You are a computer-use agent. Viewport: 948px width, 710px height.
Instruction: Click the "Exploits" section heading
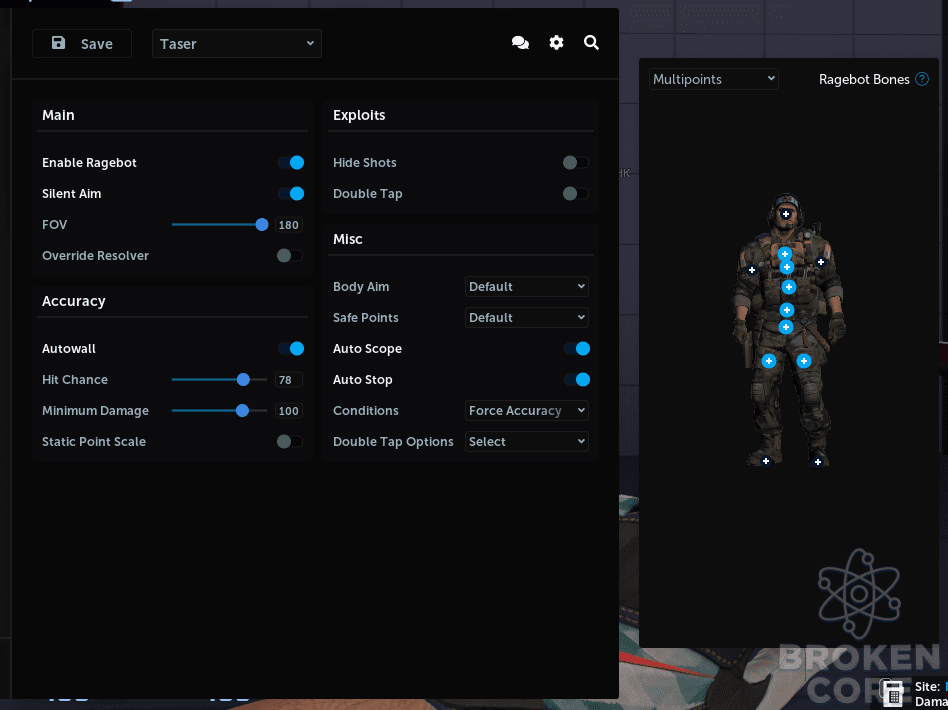(x=359, y=115)
